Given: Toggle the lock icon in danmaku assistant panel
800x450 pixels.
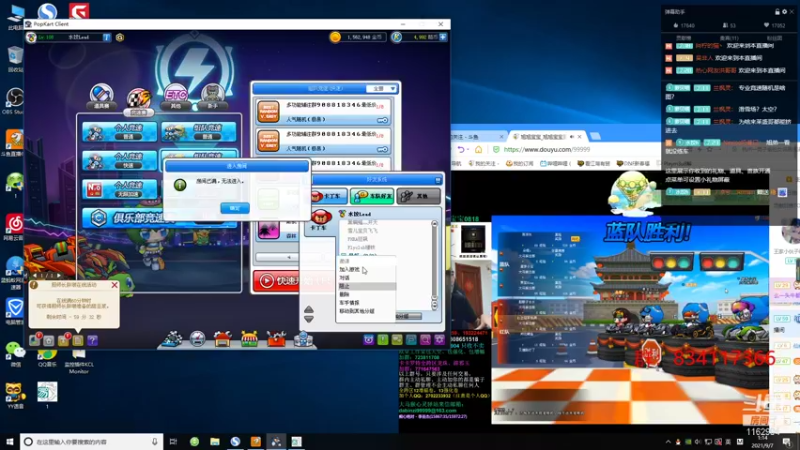Looking at the screenshot, I should click(777, 12).
